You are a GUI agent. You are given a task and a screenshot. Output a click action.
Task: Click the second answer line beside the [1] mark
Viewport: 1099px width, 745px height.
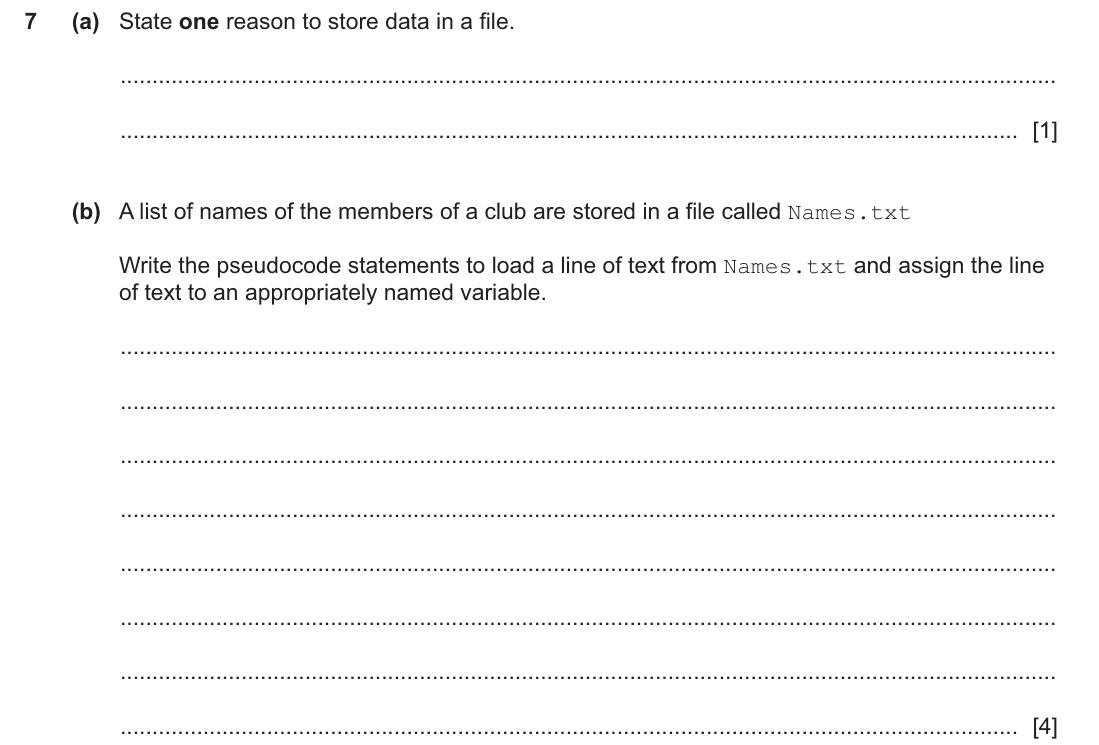tap(568, 135)
